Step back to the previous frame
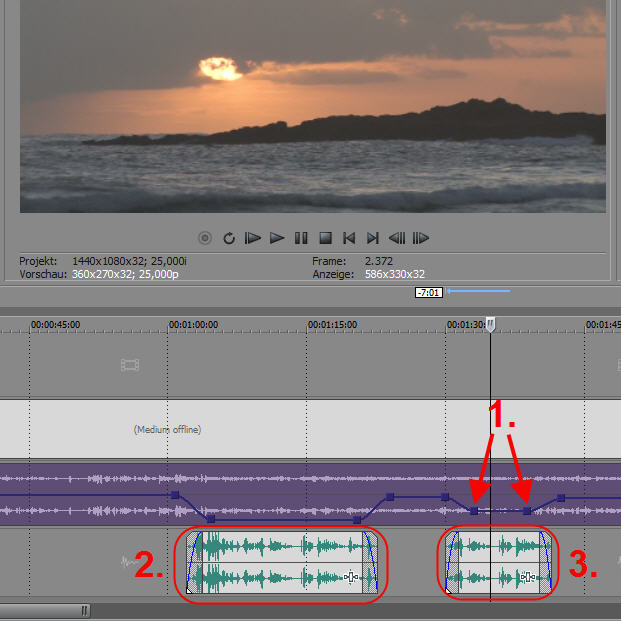The width and height of the screenshot is (621, 621). (397, 238)
